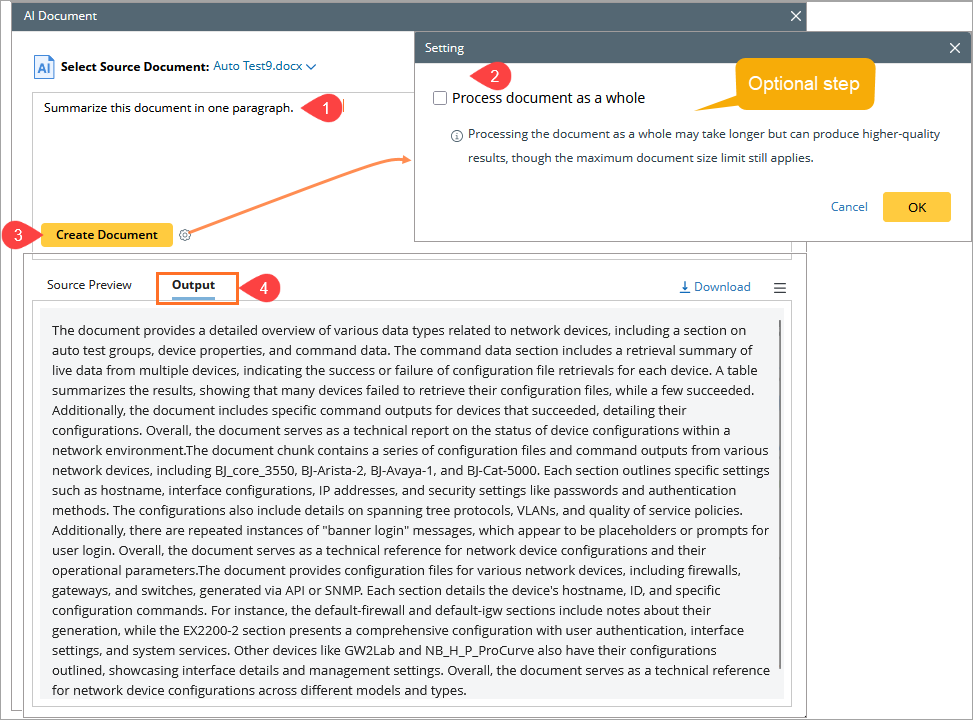
Task: Select the Output tab
Action: tap(194, 285)
